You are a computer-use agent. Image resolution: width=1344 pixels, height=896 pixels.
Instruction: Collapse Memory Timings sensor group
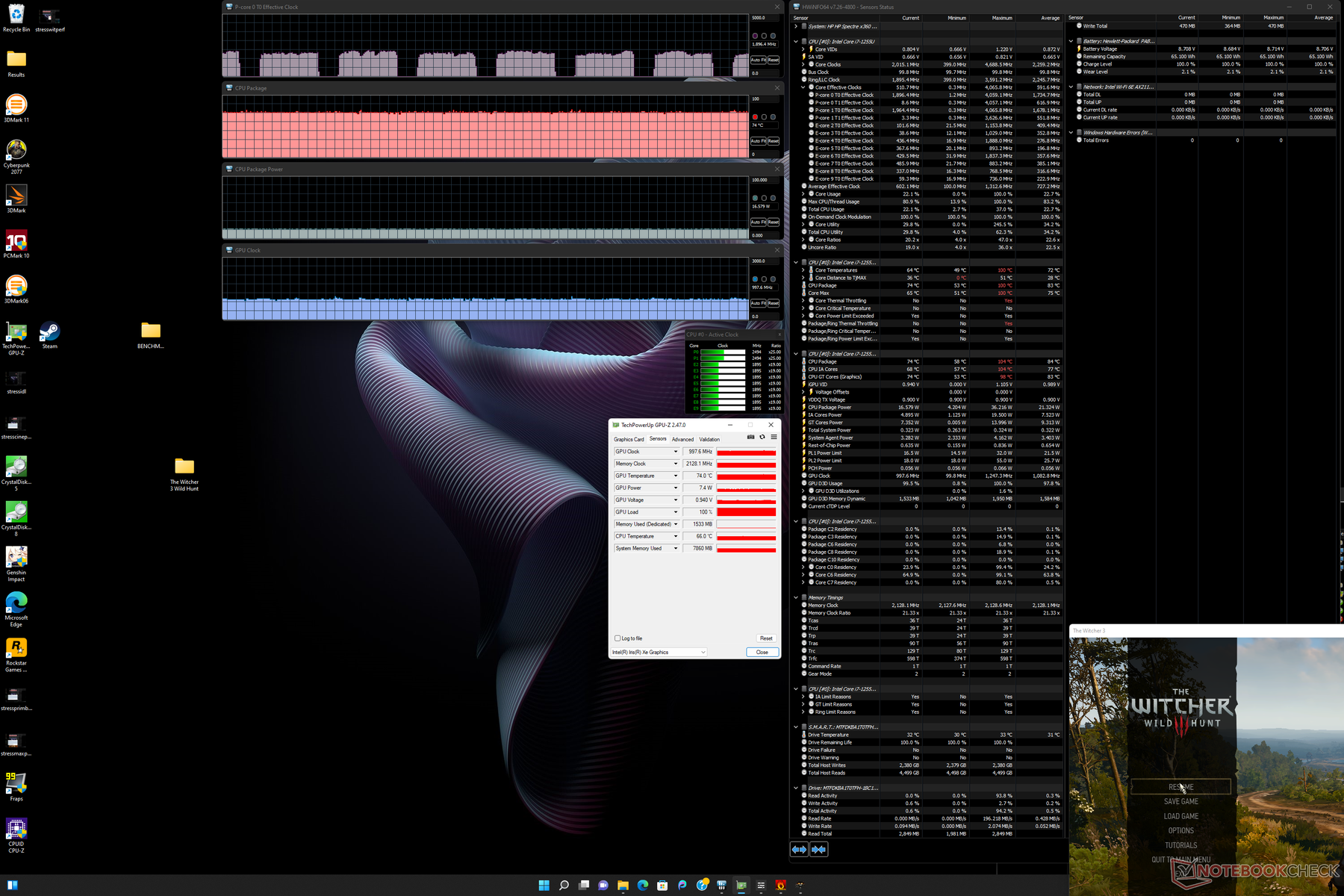(796, 597)
